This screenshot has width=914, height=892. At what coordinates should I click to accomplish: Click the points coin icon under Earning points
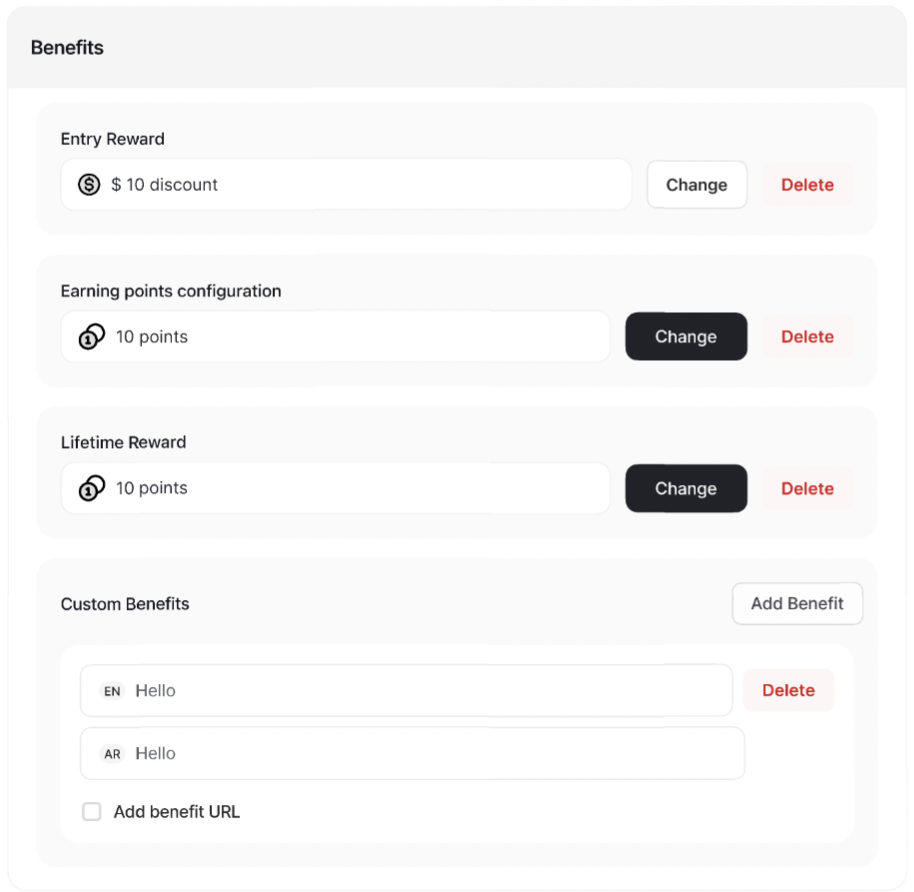point(89,337)
